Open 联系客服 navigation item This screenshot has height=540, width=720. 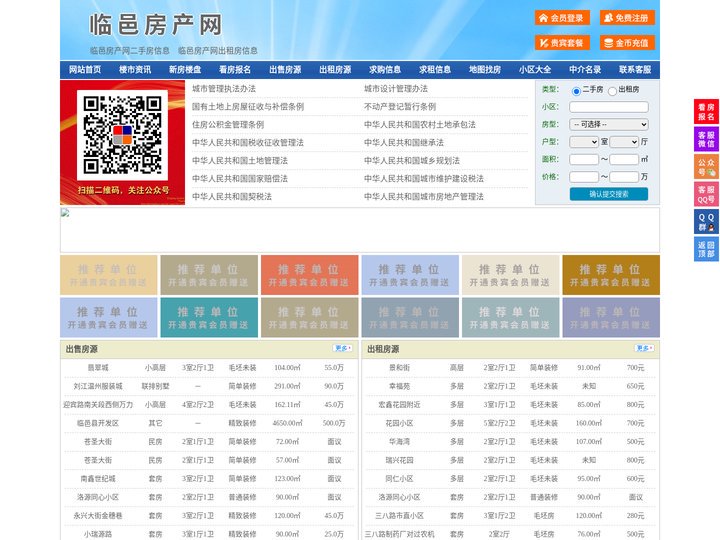(x=635, y=70)
